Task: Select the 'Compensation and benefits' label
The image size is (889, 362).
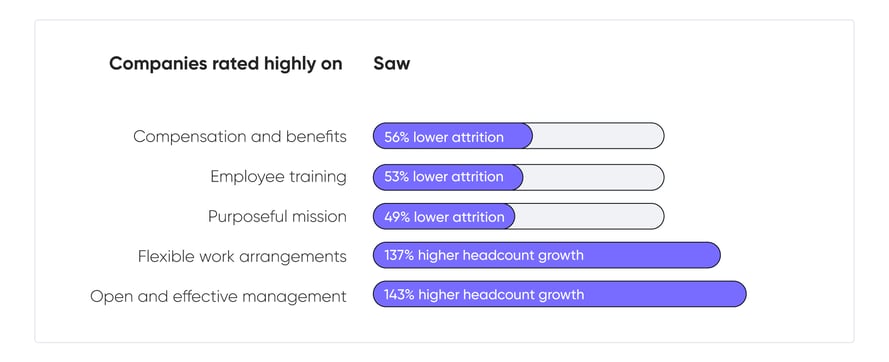Action: pyautogui.click(x=240, y=137)
